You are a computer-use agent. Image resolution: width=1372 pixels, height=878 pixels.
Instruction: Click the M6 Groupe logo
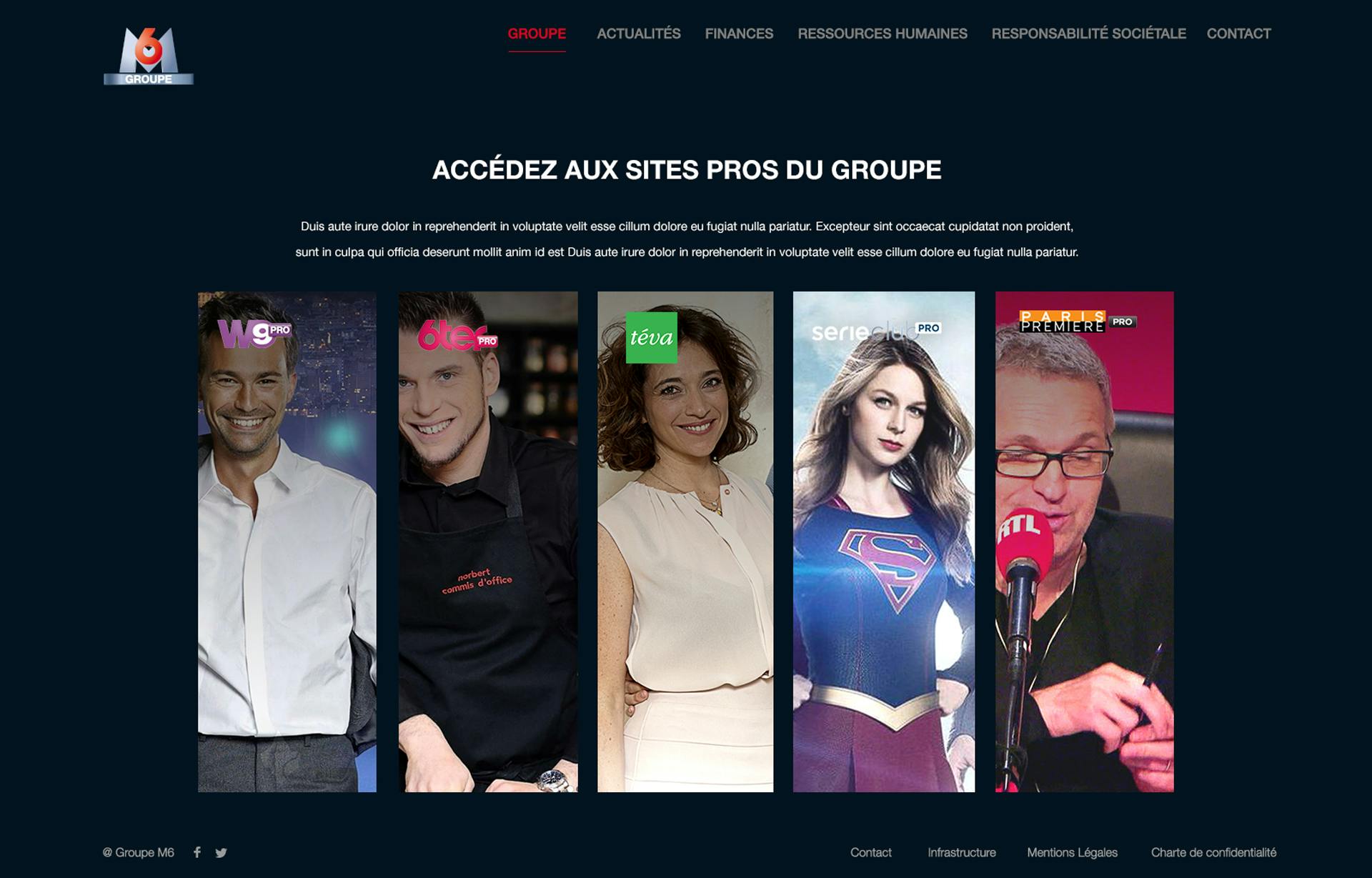[149, 56]
